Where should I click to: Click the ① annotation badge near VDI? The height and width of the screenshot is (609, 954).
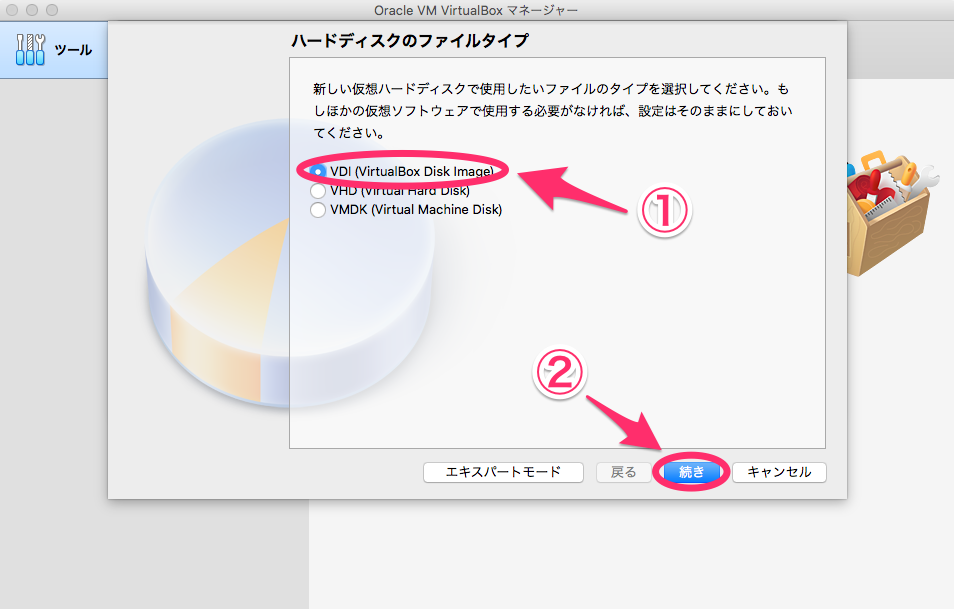pos(665,211)
